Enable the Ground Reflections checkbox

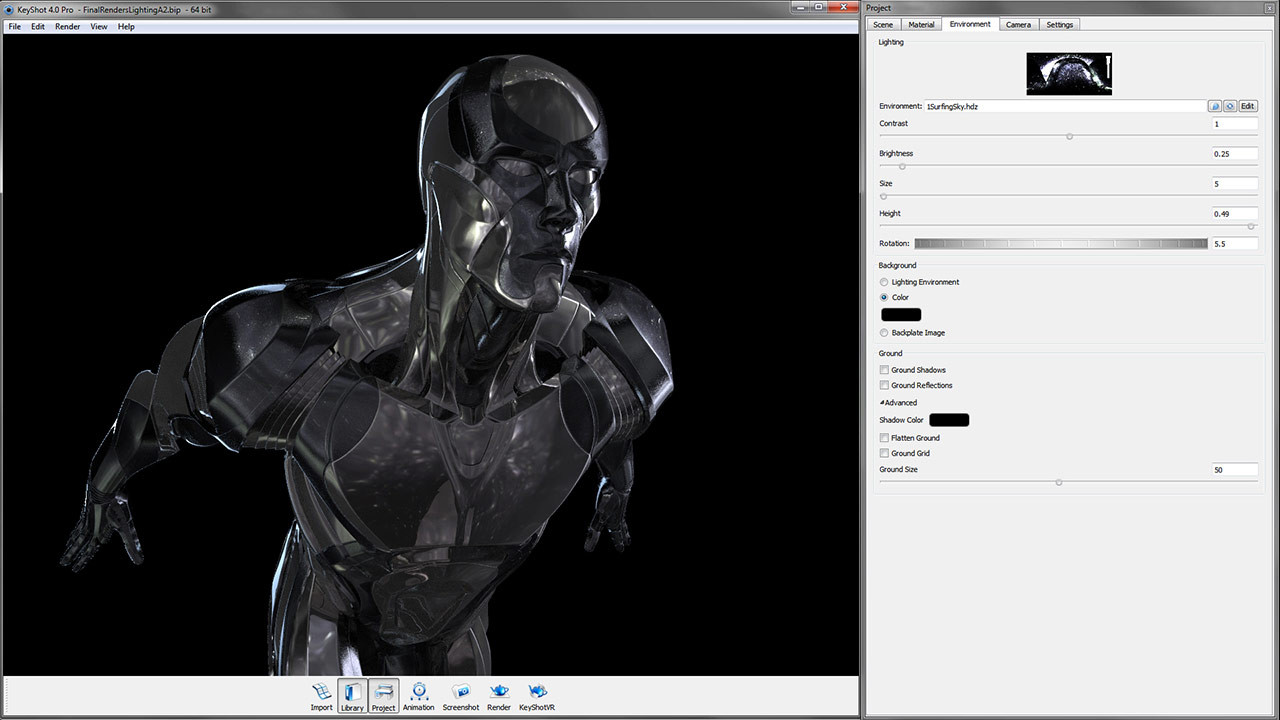[x=884, y=385]
